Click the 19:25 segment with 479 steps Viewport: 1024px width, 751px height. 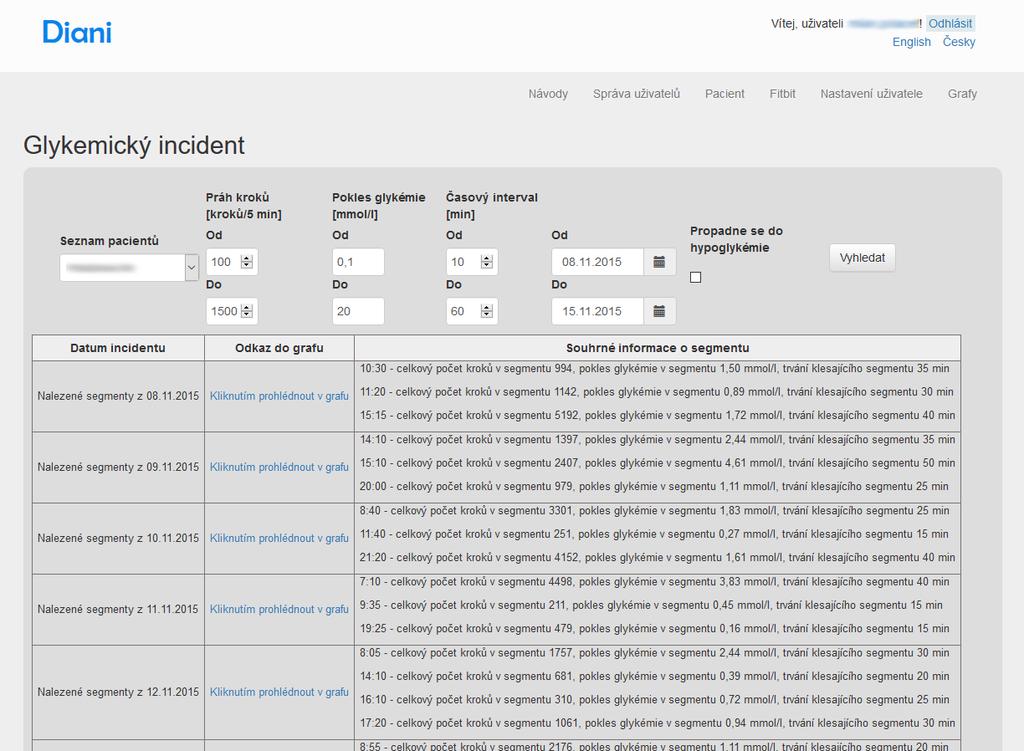(654, 629)
